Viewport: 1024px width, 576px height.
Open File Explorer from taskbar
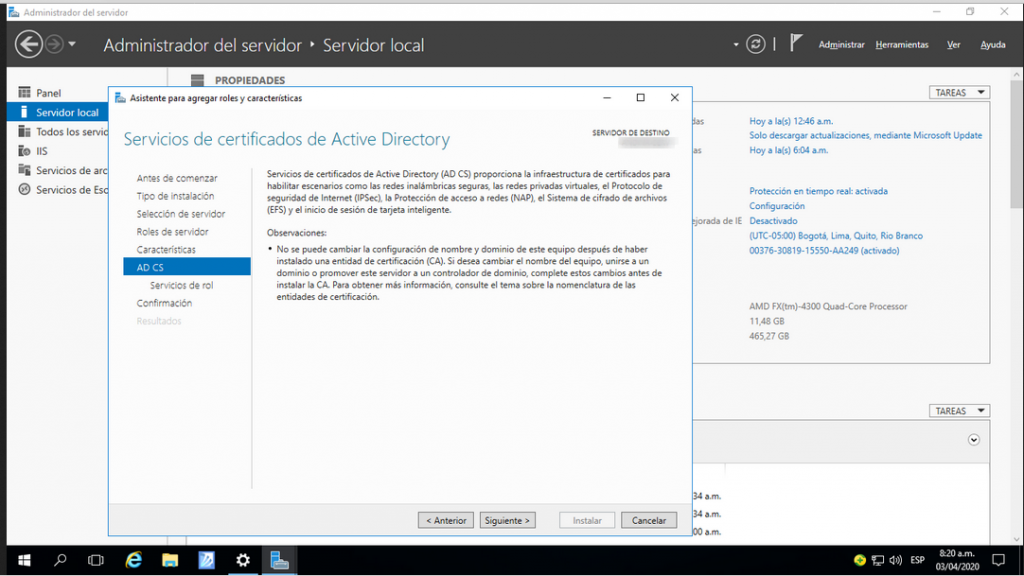[x=170, y=560]
